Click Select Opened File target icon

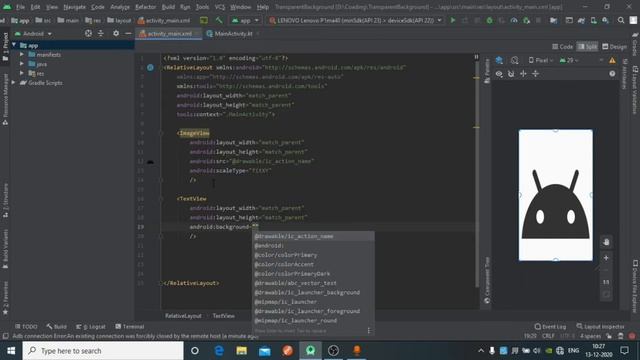click(88, 33)
